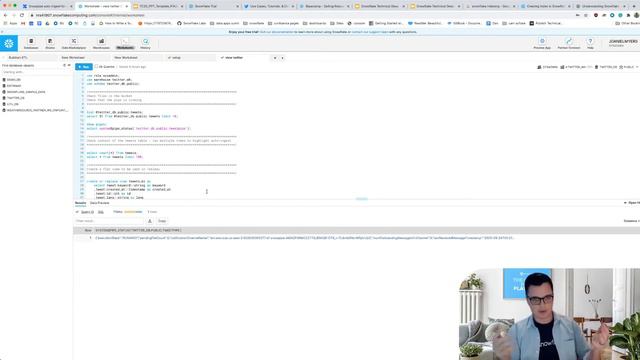Open the Warehouses page icon
The width and height of the screenshot is (640, 360).
(101, 43)
